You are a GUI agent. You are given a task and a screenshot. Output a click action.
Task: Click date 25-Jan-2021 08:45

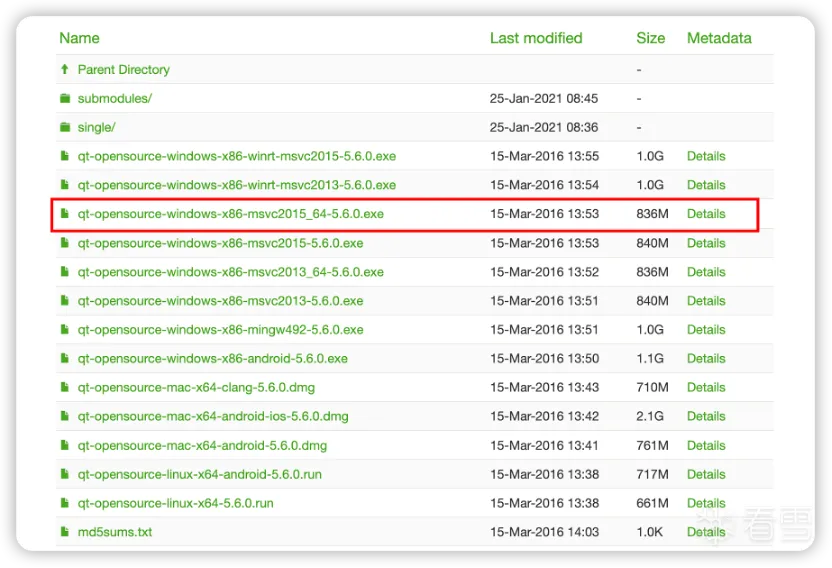click(544, 99)
